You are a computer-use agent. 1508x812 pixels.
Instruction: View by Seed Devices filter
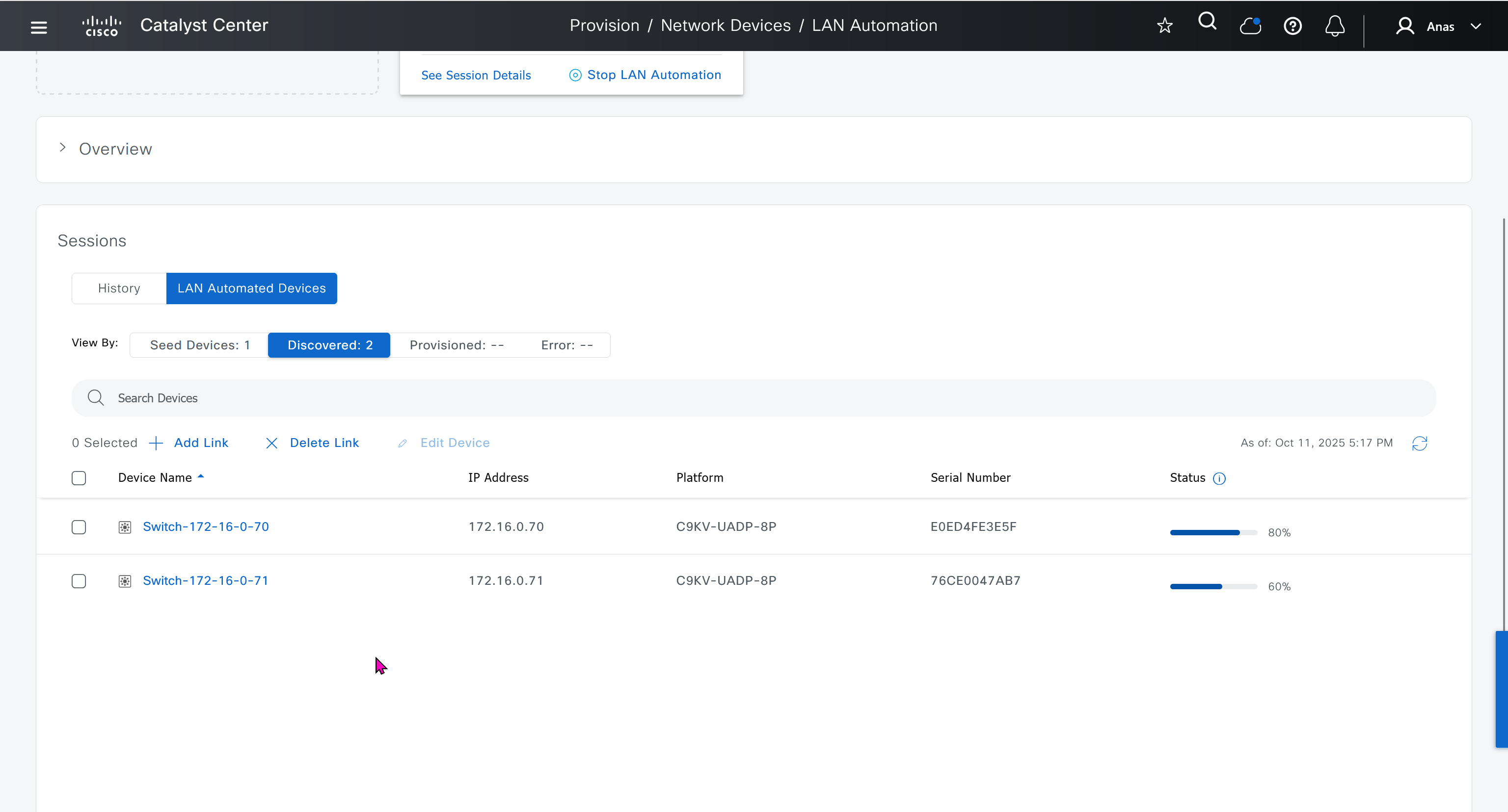point(200,345)
